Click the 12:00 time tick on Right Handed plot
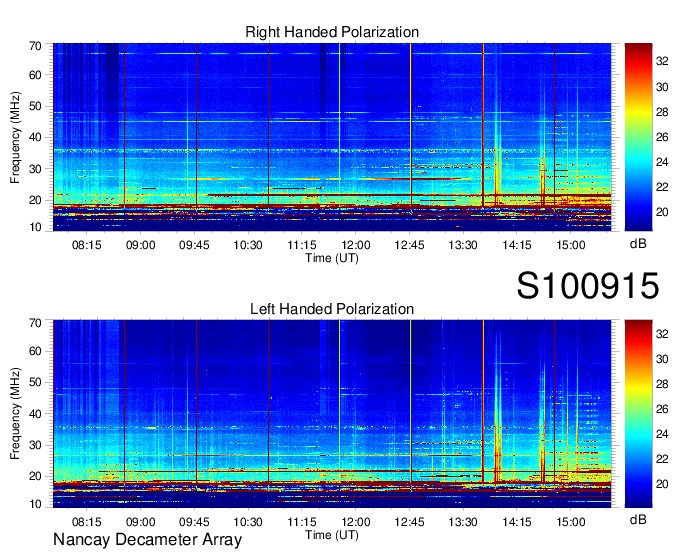The width and height of the screenshot is (680, 552). tap(356, 245)
